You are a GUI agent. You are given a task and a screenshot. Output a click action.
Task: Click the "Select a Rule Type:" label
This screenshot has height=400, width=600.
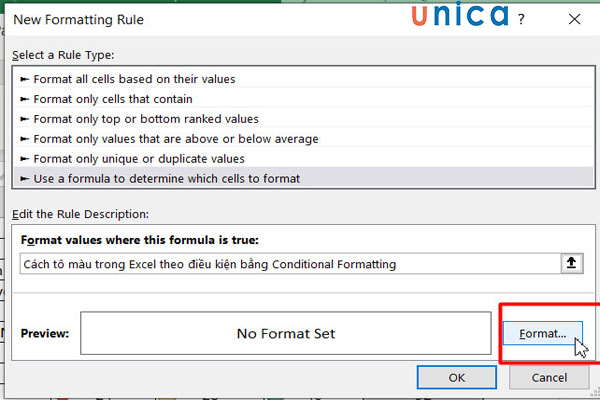pos(64,54)
